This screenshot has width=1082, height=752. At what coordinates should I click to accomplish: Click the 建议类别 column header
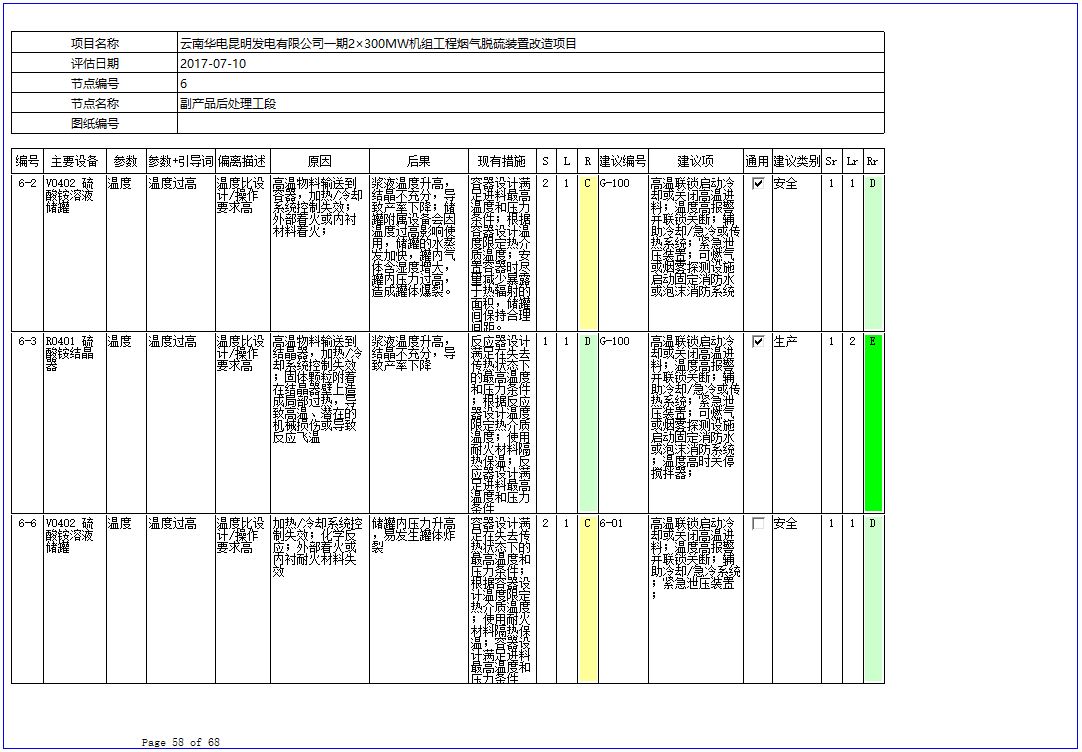[796, 161]
